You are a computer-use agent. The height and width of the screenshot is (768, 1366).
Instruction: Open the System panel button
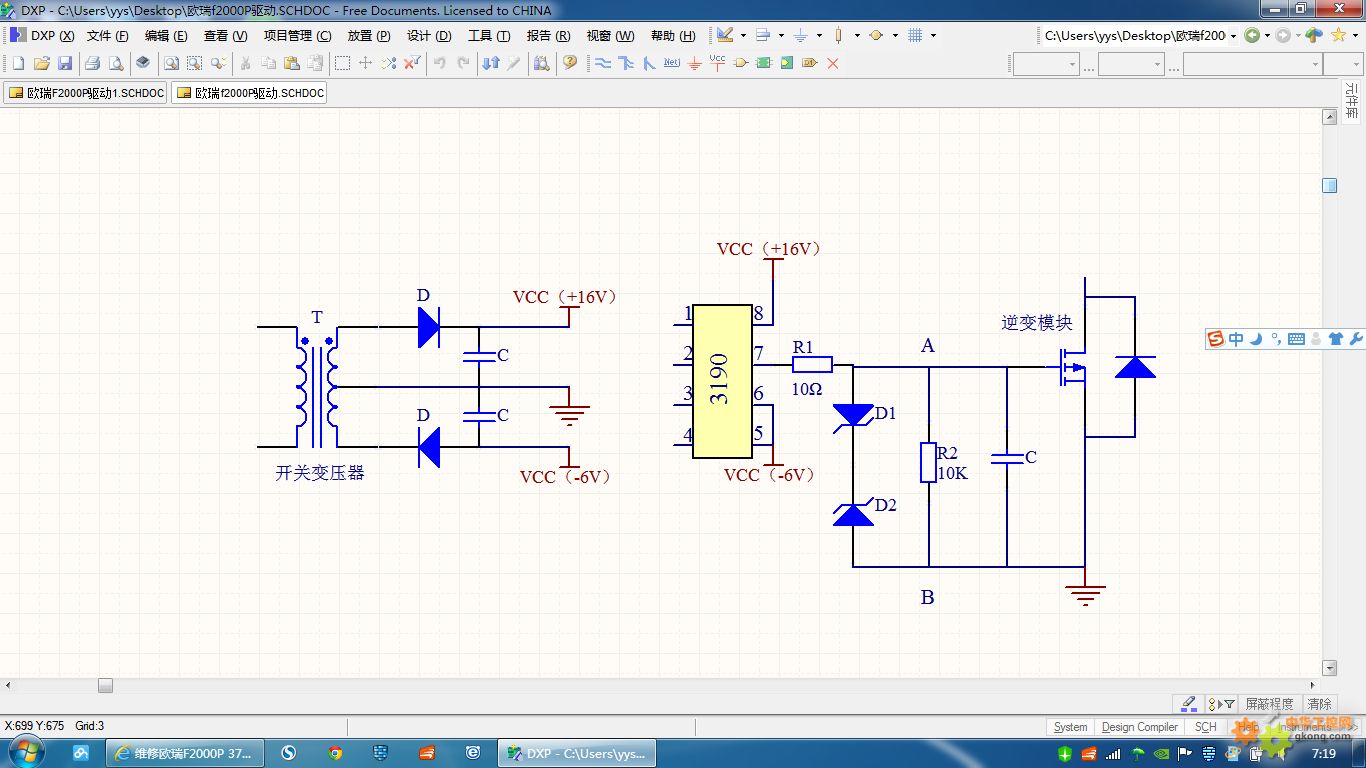1070,727
